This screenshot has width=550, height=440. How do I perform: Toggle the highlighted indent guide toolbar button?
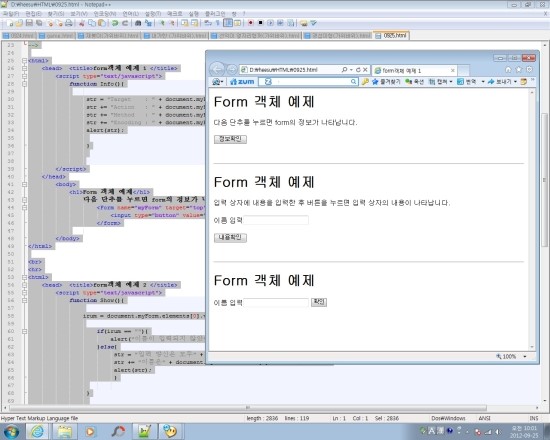[228, 23]
